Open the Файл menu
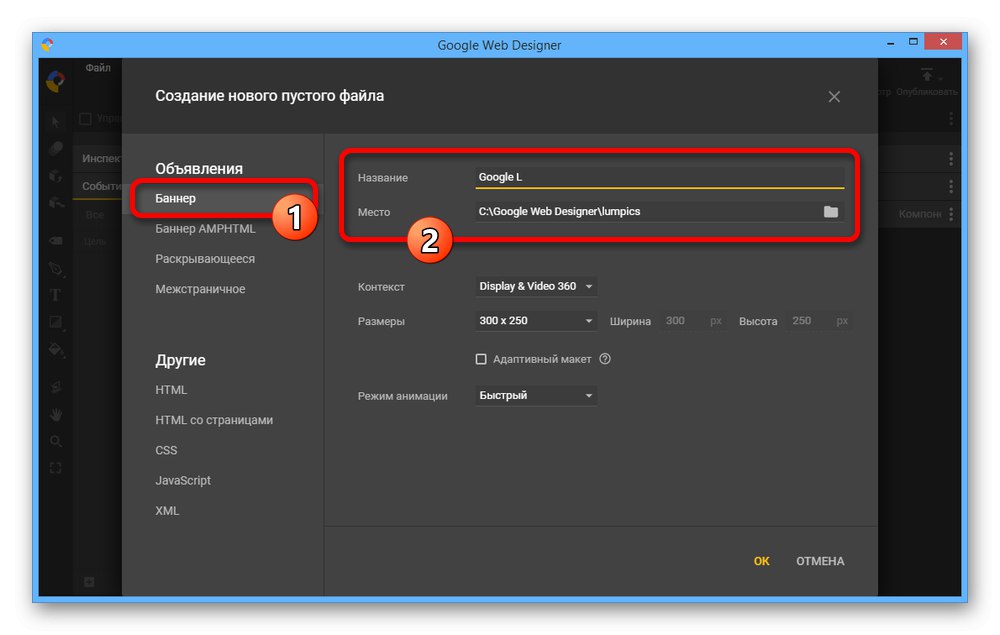 click(x=98, y=68)
